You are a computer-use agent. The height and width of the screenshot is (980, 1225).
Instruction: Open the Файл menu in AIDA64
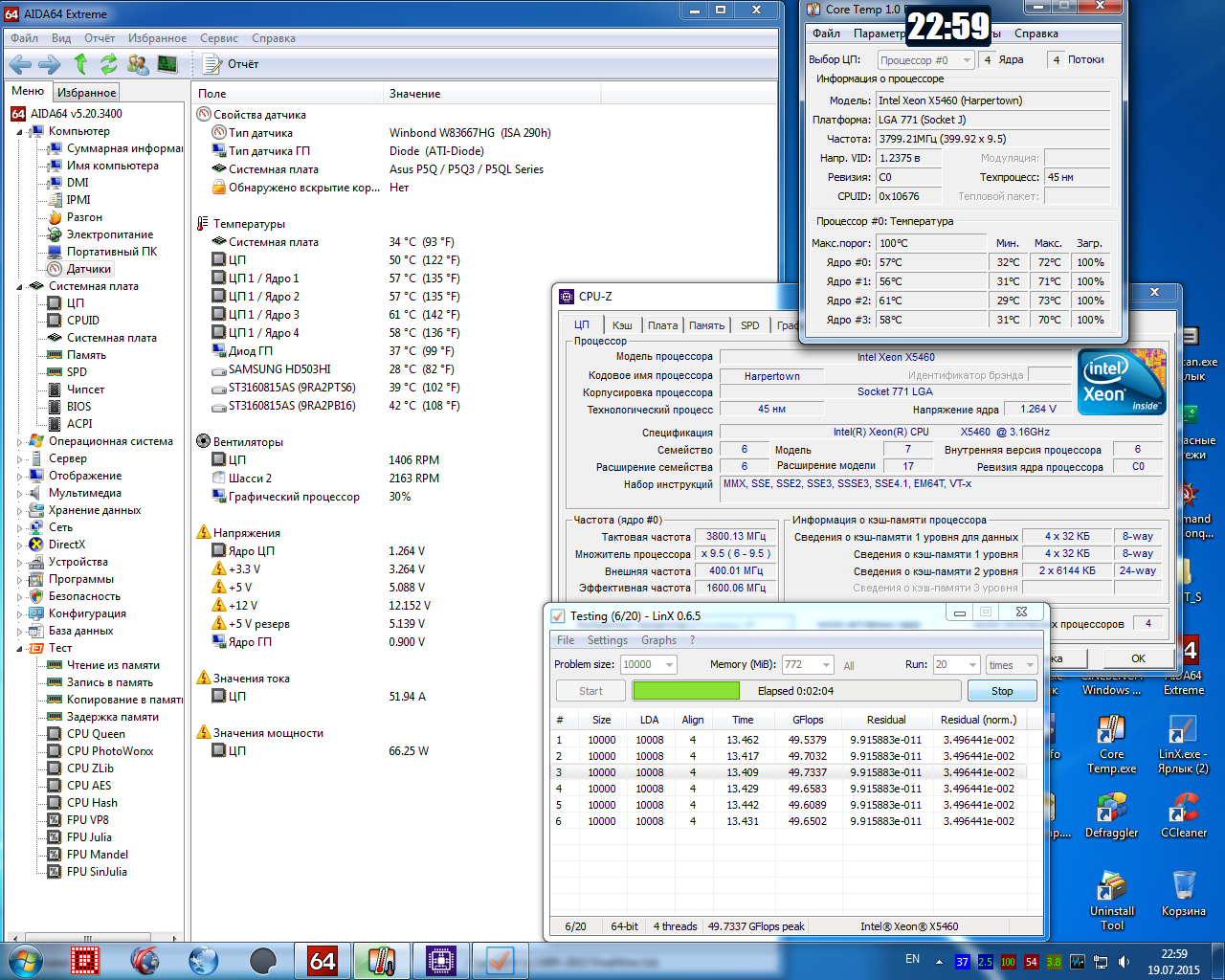point(24,38)
